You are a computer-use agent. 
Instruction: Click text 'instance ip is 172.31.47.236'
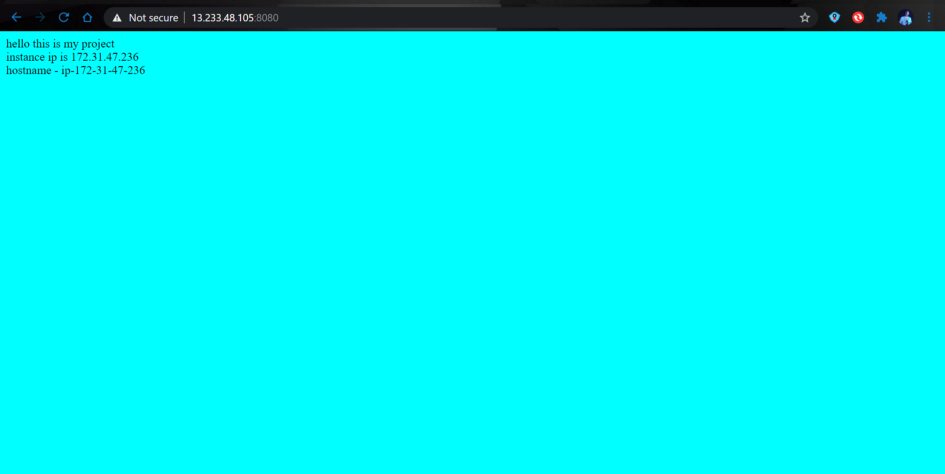(72, 57)
